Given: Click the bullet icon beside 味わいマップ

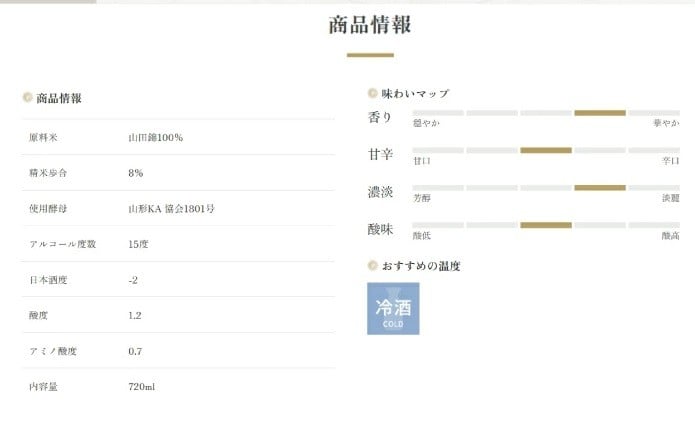Looking at the screenshot, I should [372, 93].
